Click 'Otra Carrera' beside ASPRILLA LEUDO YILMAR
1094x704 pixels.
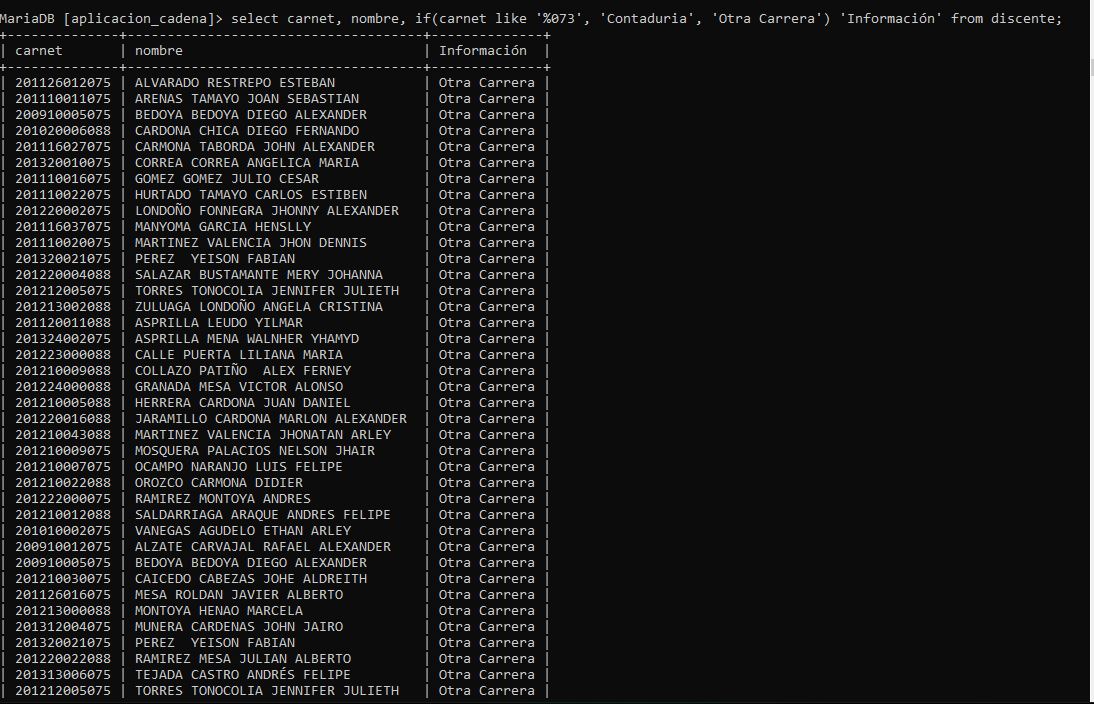tap(487, 323)
